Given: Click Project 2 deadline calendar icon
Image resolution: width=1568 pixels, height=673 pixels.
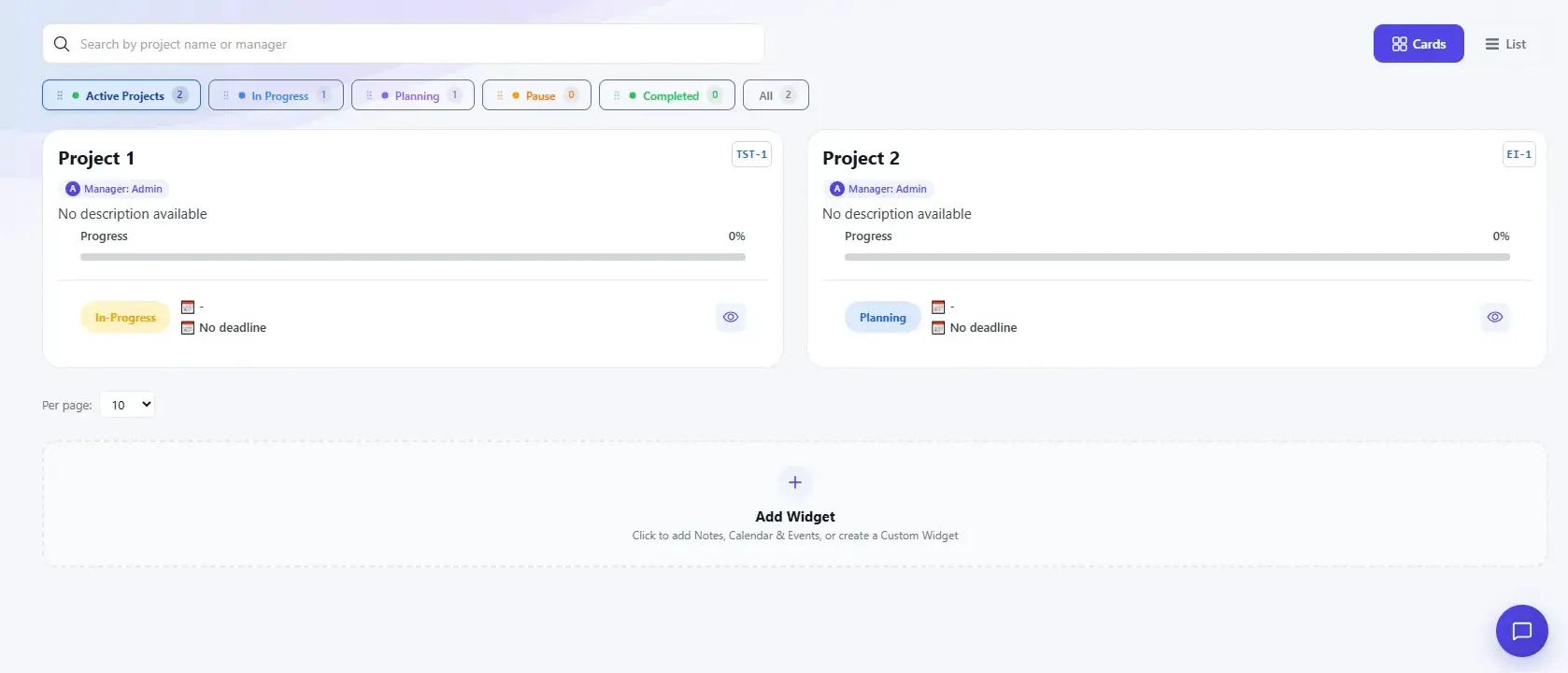Looking at the screenshot, I should [x=938, y=328].
